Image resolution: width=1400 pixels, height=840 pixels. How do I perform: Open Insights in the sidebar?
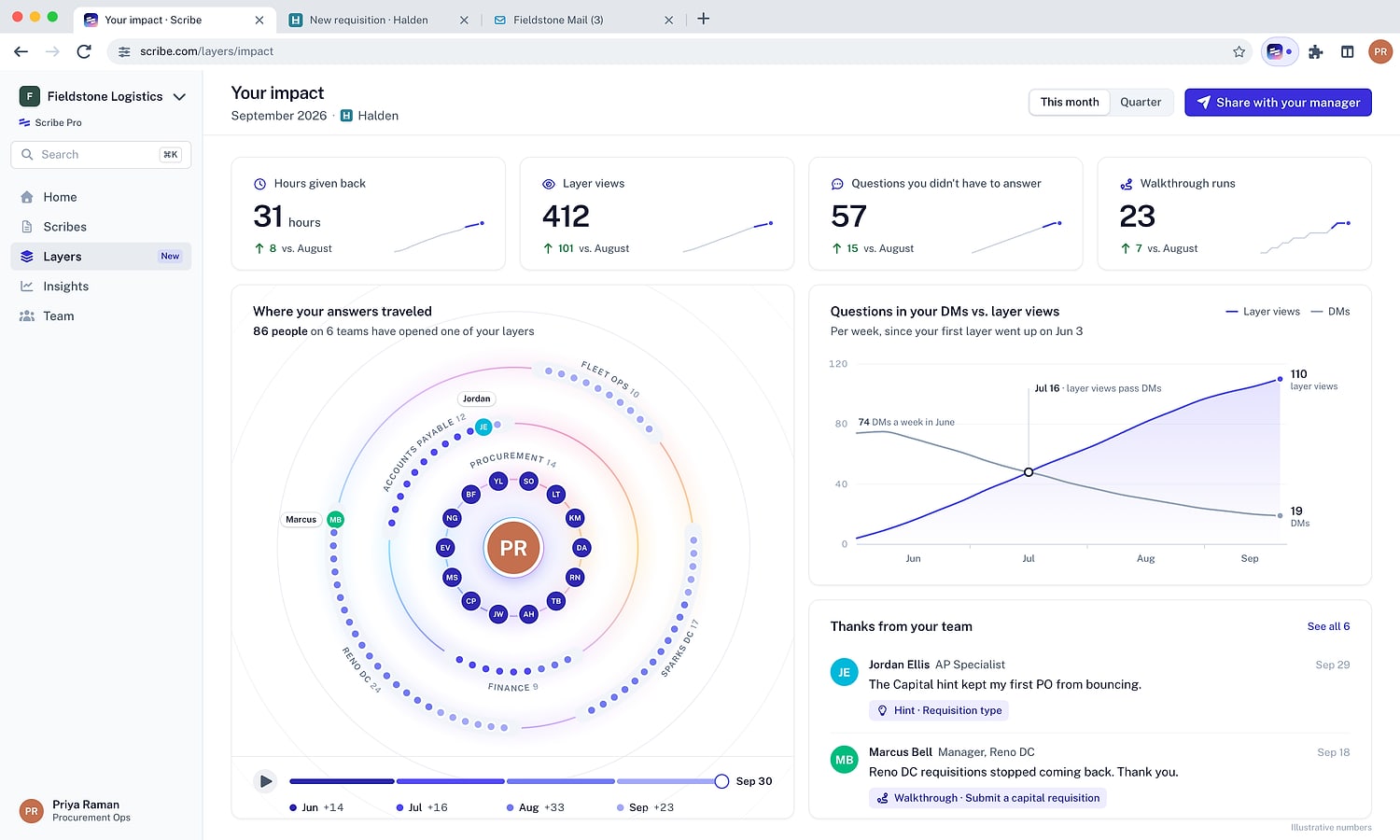tap(101, 287)
